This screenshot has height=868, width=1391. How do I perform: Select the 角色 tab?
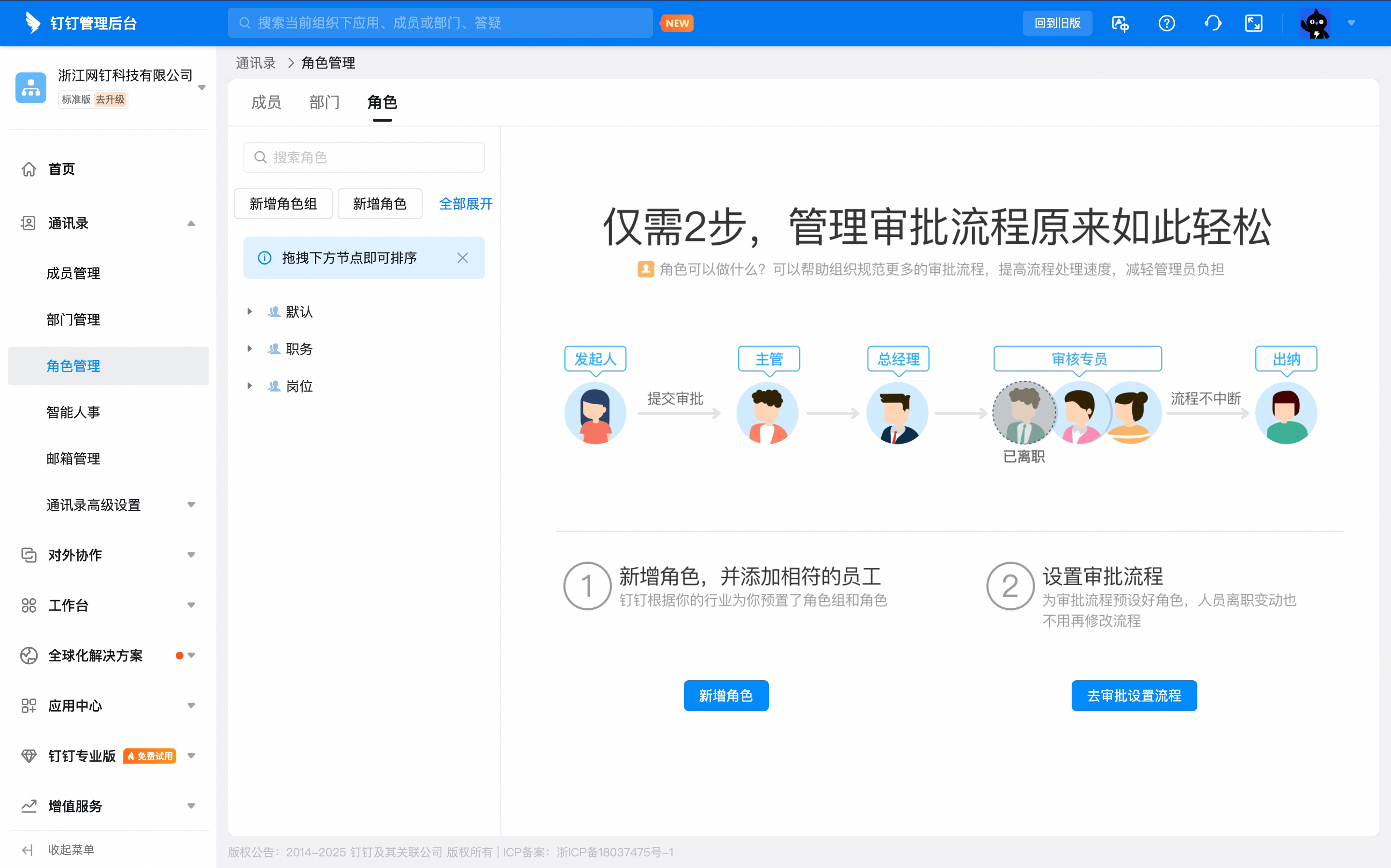[382, 102]
